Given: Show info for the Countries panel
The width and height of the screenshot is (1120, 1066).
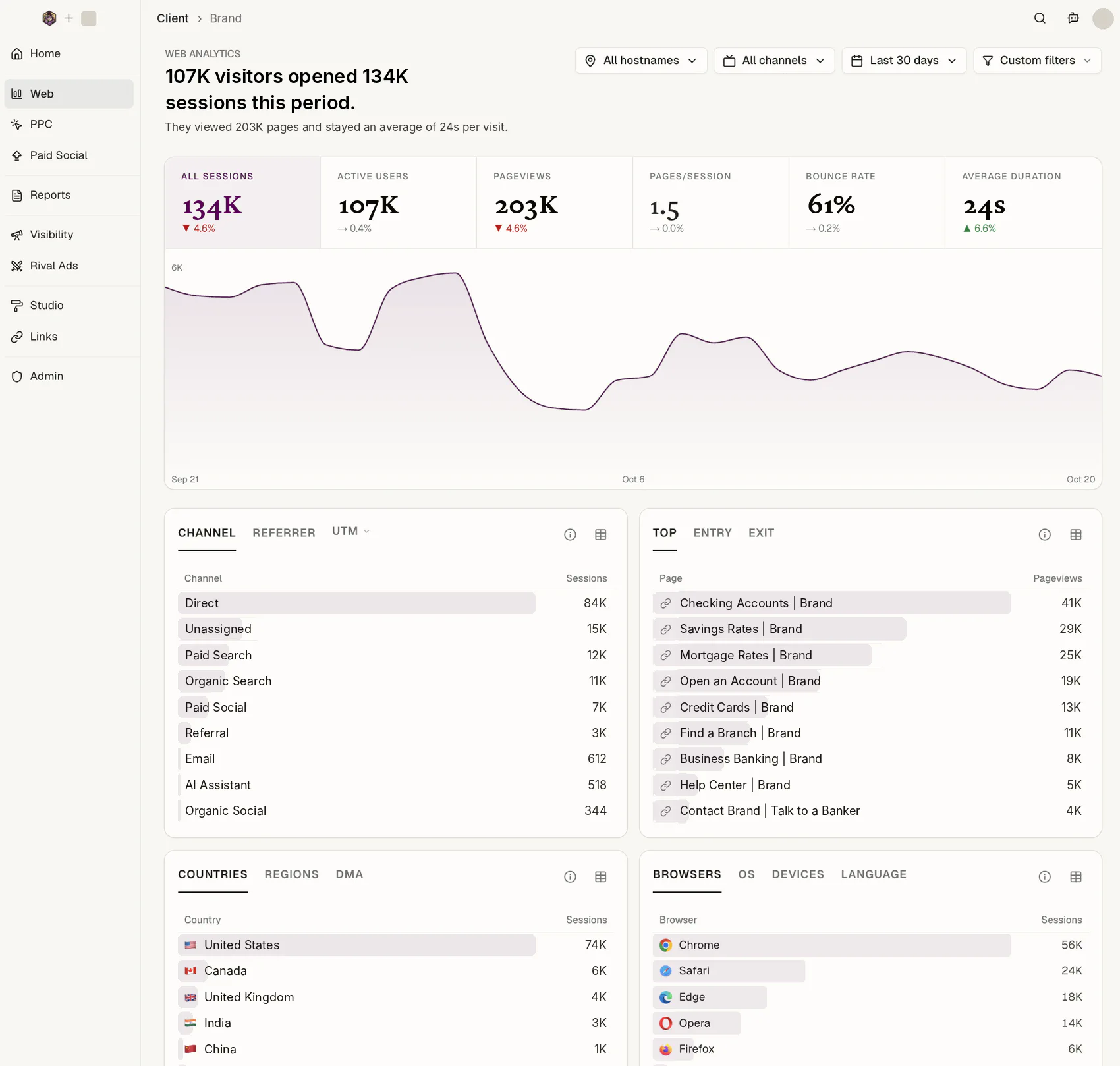Looking at the screenshot, I should (x=570, y=877).
